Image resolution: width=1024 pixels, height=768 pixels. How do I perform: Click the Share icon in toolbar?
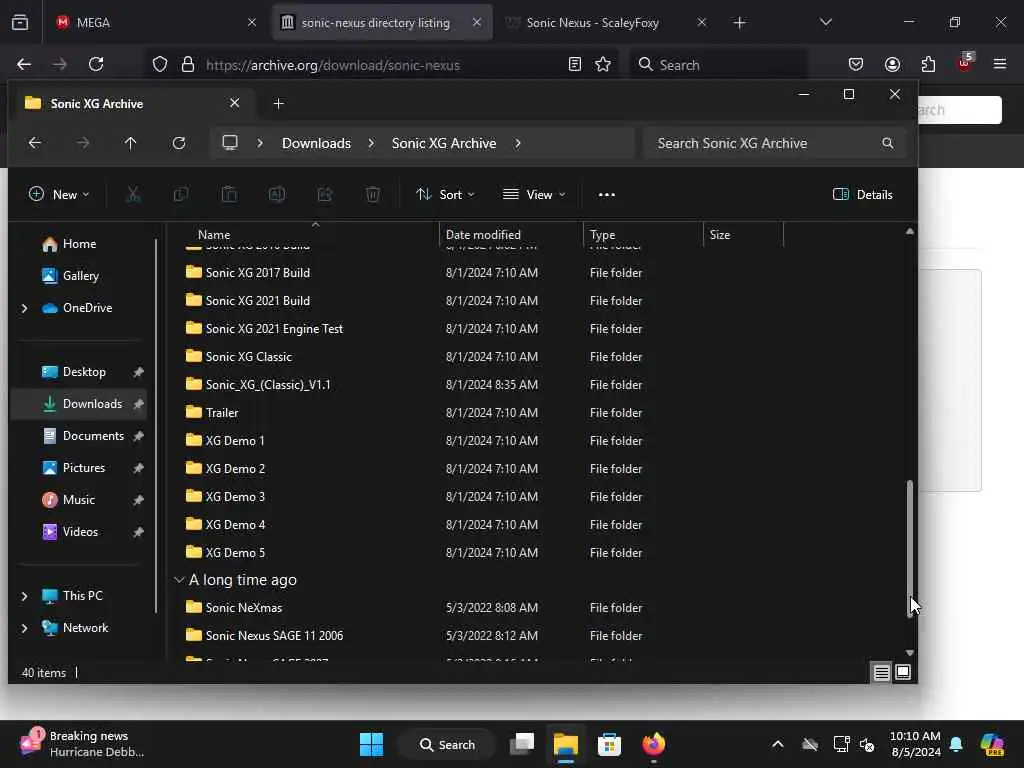point(325,195)
